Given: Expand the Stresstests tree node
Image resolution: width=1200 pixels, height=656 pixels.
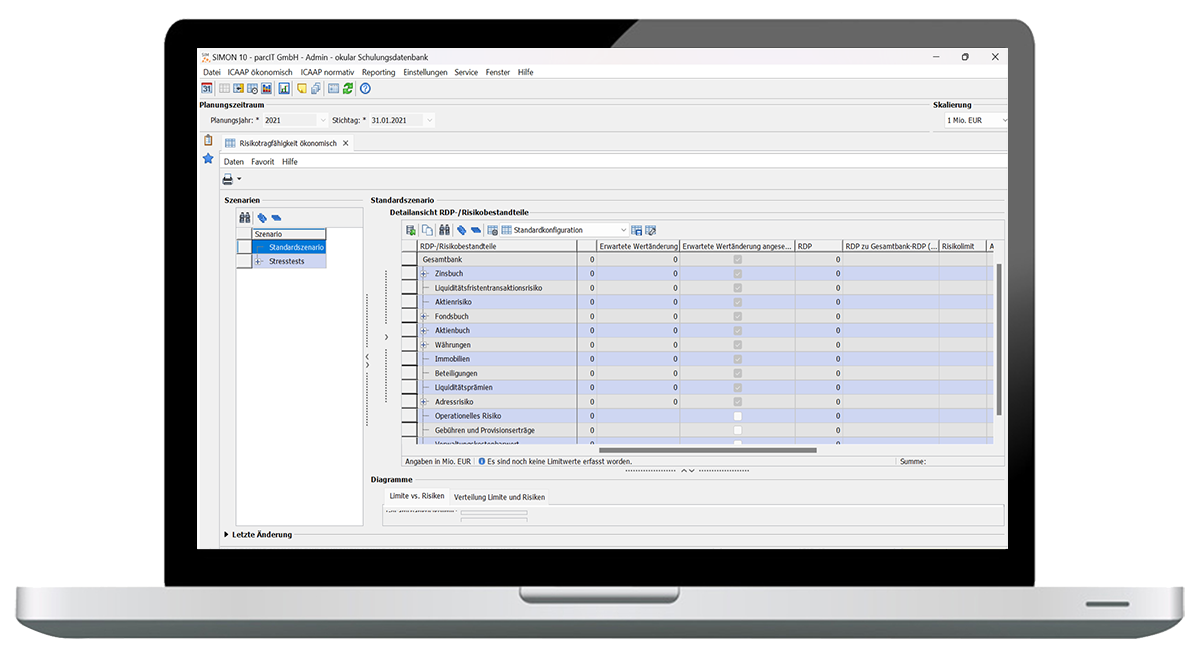Looking at the screenshot, I should point(258,262).
